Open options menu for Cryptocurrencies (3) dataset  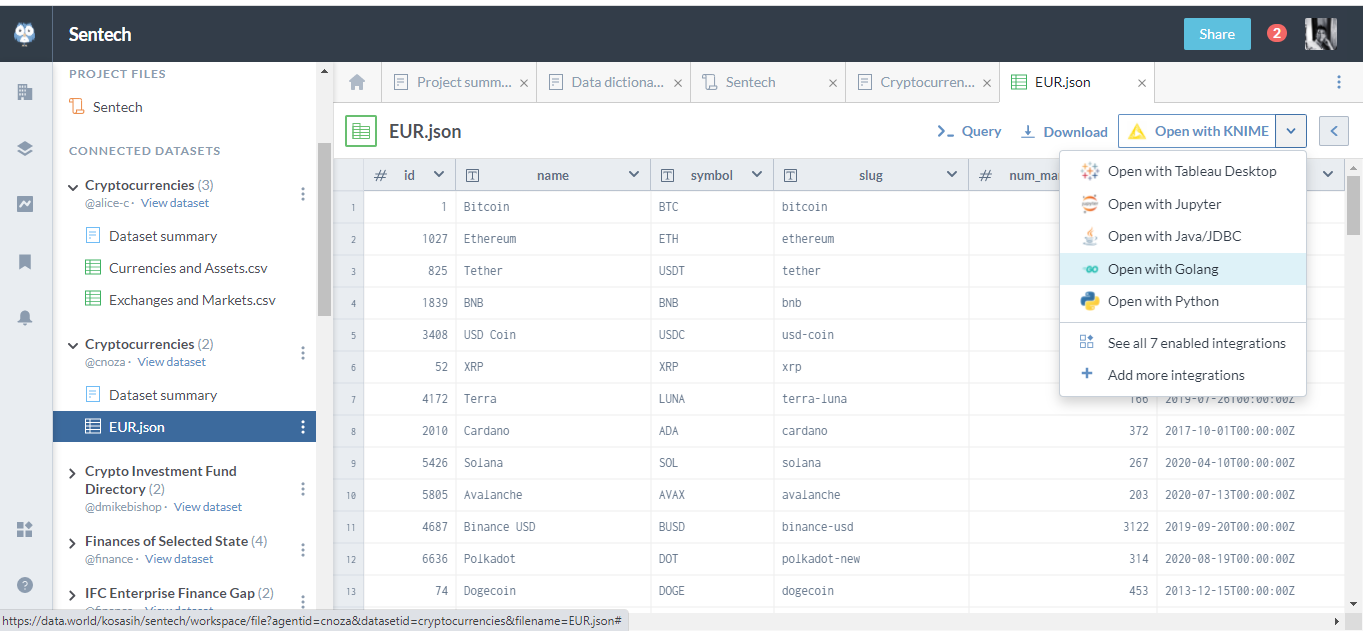coord(303,194)
